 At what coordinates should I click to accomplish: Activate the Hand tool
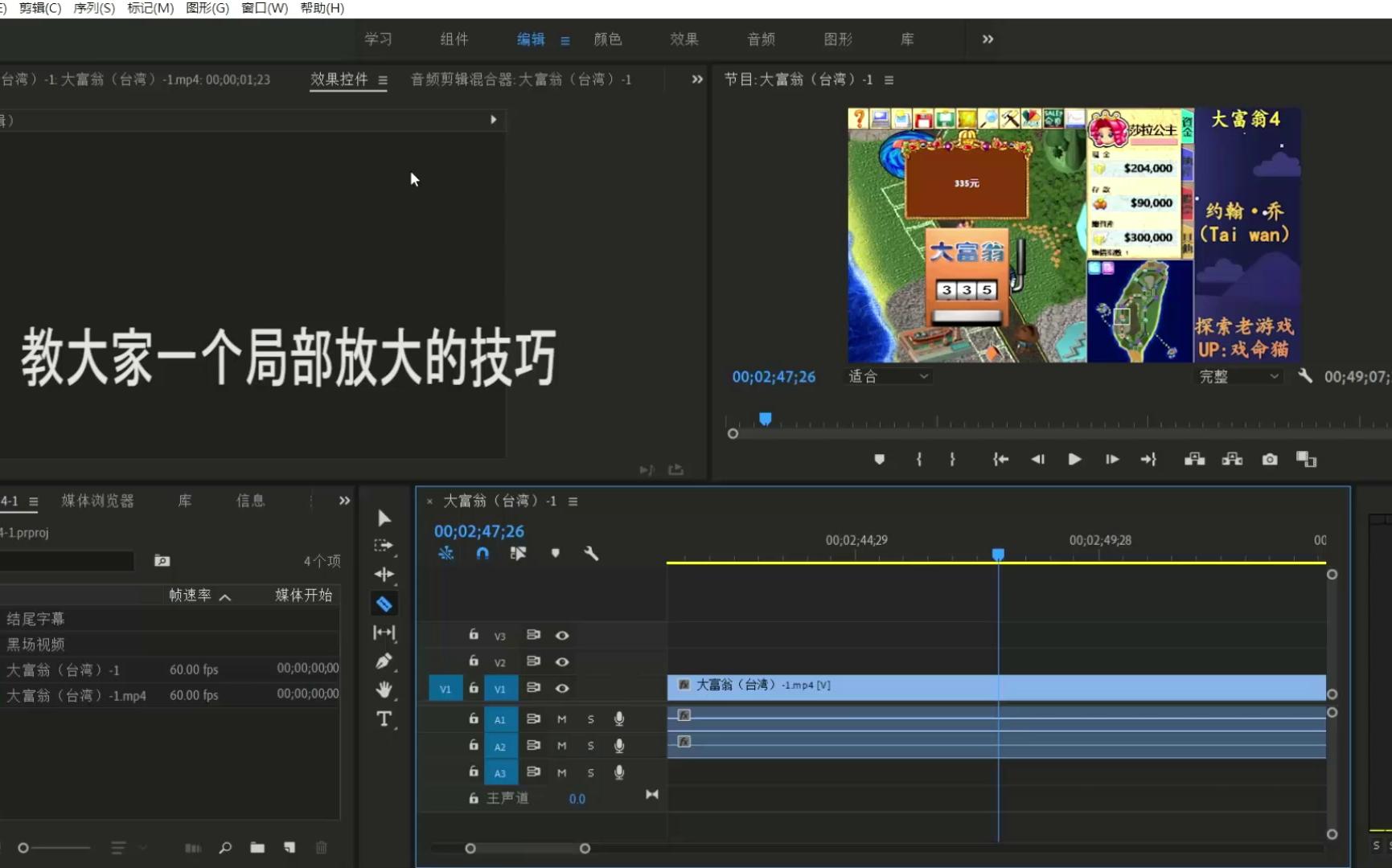tap(384, 689)
